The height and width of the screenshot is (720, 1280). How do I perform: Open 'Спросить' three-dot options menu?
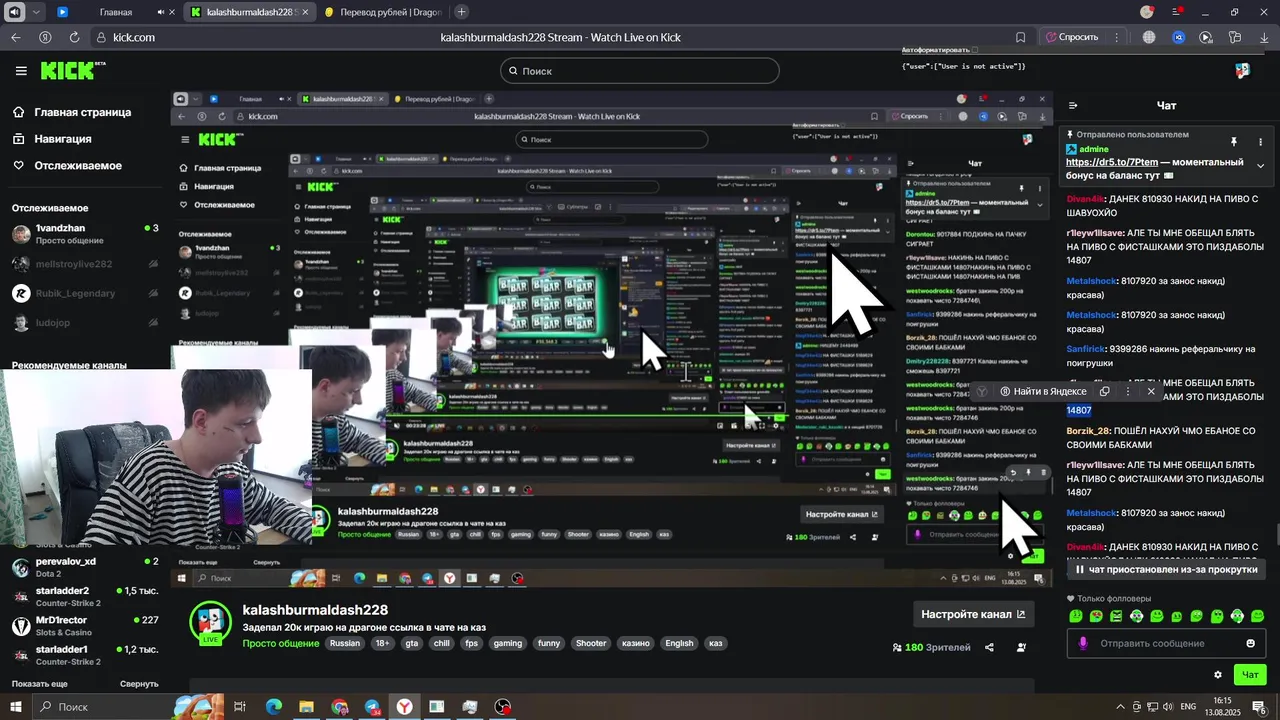click(x=1118, y=37)
